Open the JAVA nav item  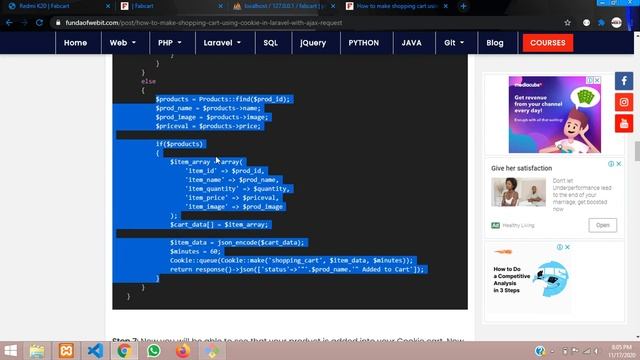[411, 43]
